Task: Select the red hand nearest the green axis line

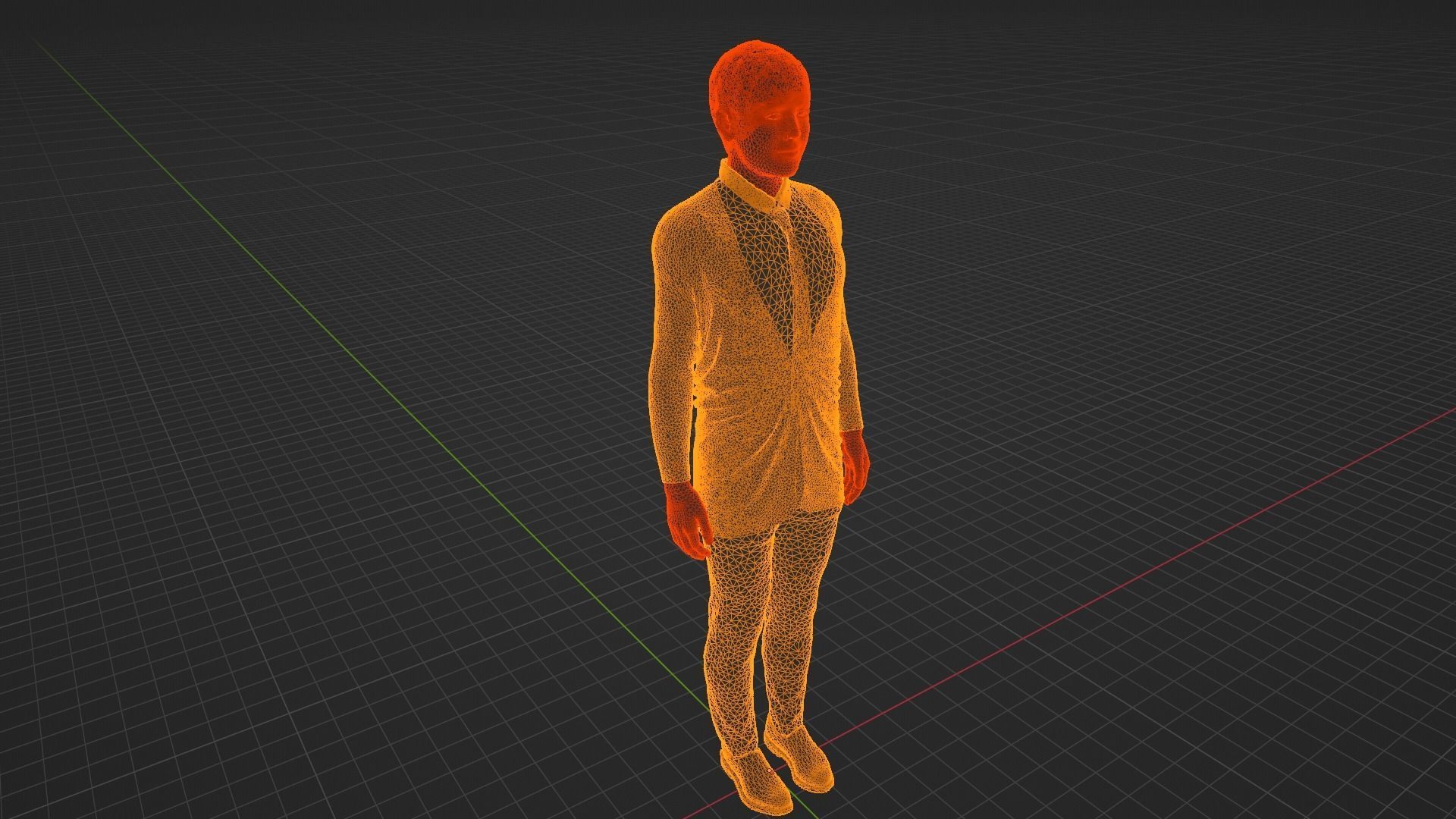Action: tap(689, 519)
